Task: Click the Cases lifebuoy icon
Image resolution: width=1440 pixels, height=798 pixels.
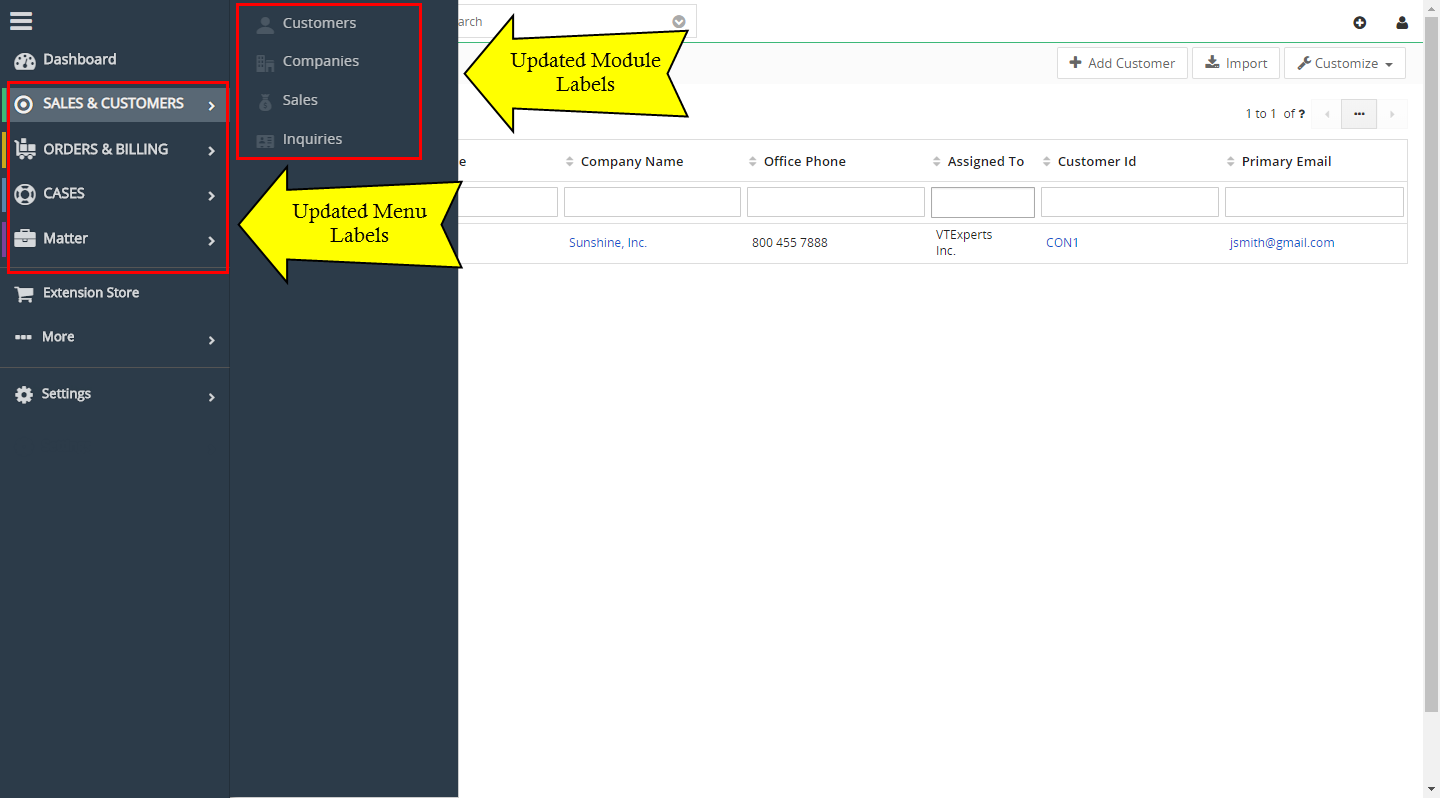Action: coord(25,194)
